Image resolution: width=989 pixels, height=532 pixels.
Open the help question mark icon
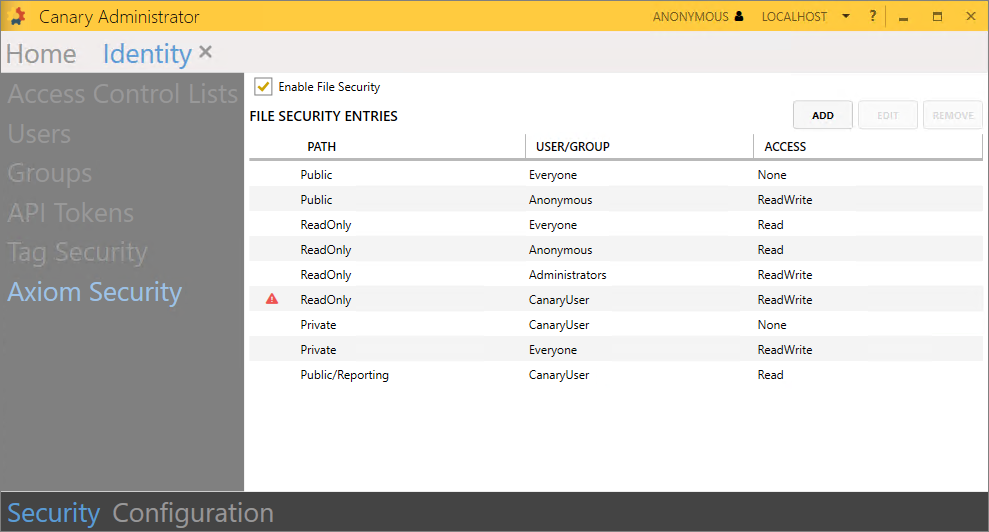[873, 17]
